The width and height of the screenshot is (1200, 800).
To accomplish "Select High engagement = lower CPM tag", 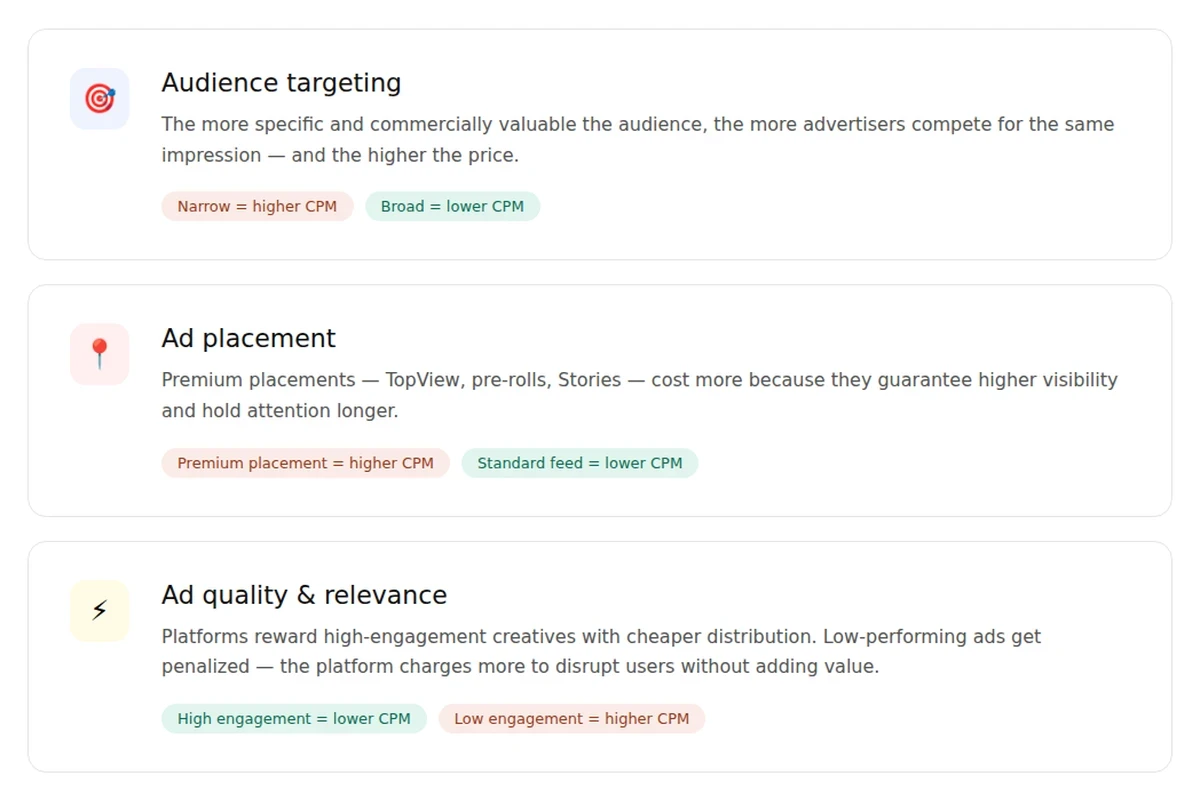I will (294, 719).
